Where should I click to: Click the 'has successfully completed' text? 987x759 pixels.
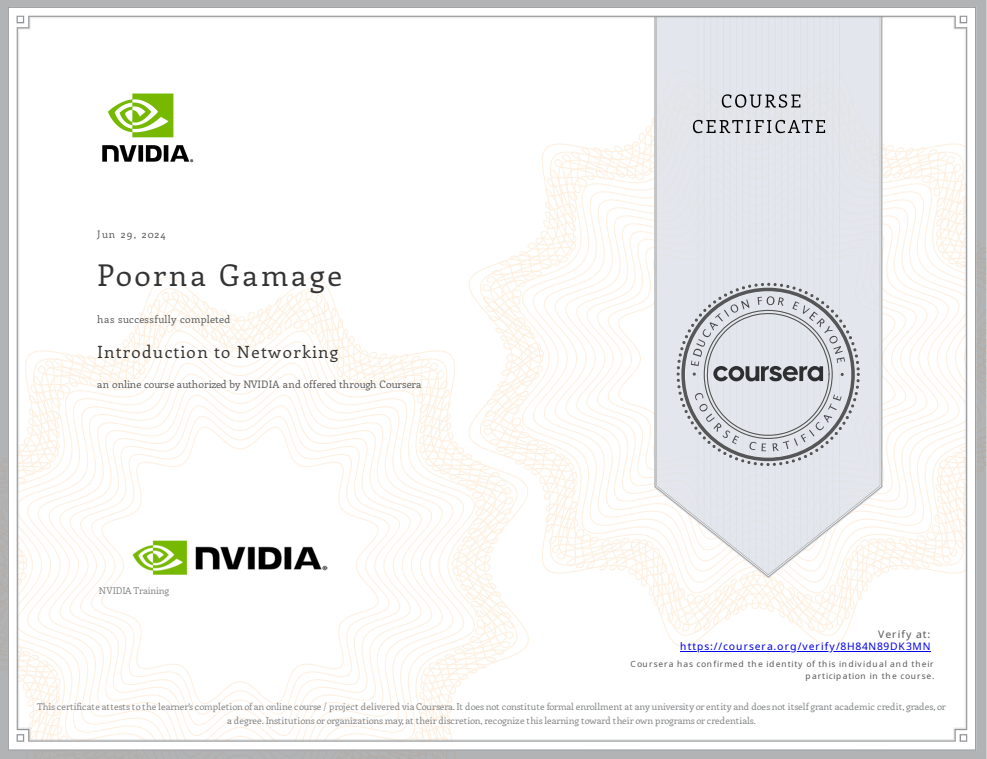point(163,320)
